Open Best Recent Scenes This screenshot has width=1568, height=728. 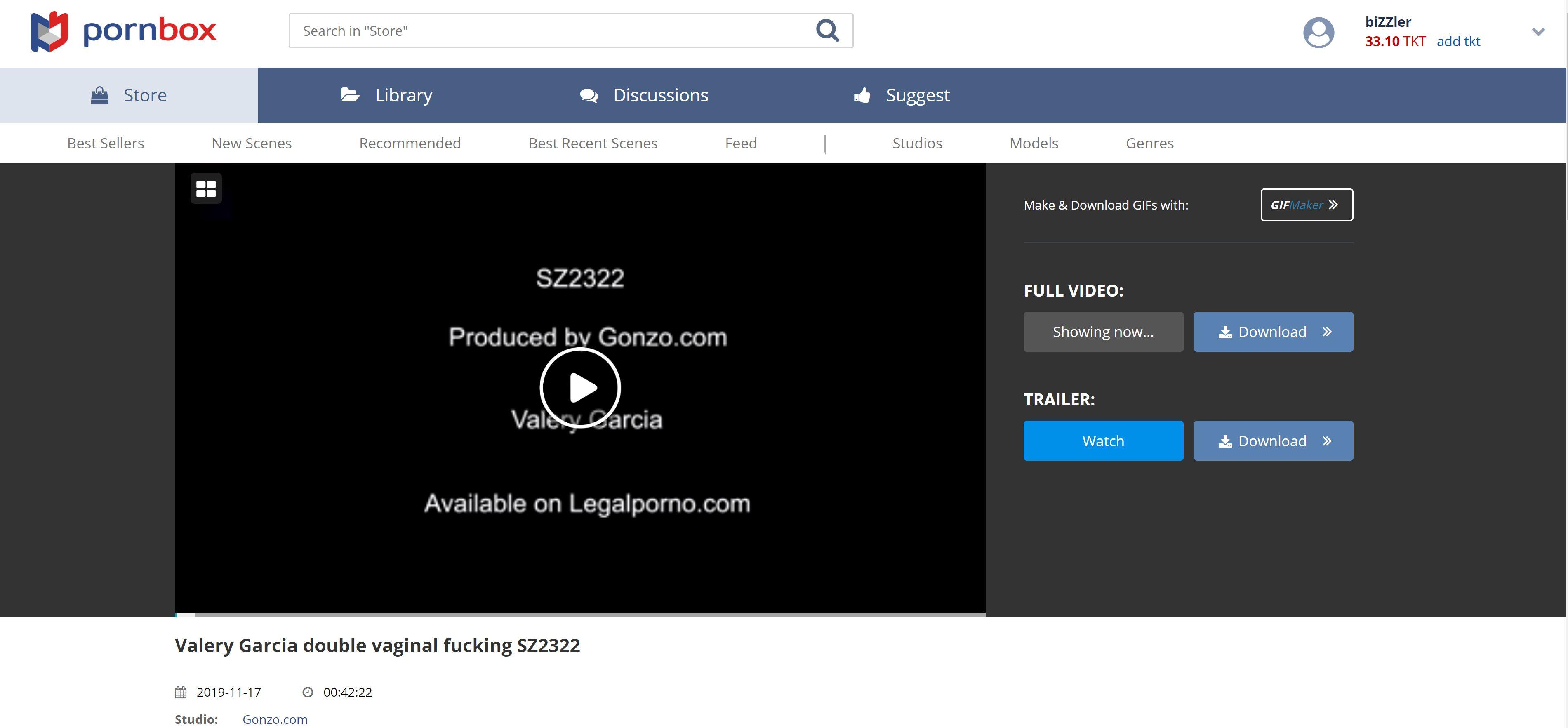pyautogui.click(x=593, y=143)
